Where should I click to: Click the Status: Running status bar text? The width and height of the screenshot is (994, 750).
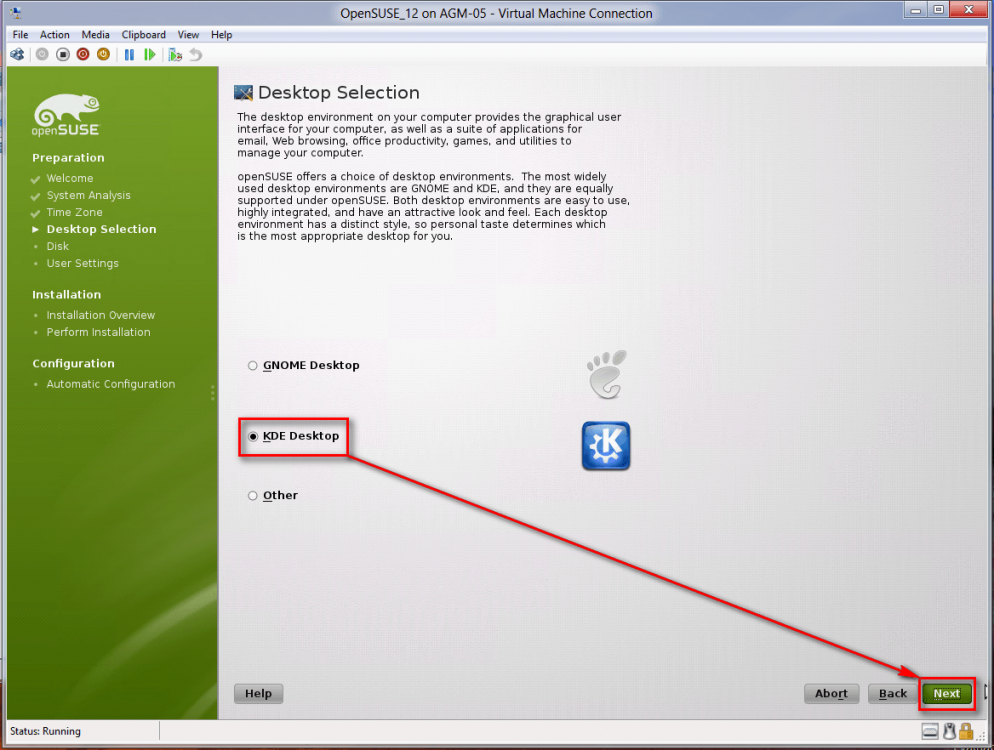(x=45, y=731)
